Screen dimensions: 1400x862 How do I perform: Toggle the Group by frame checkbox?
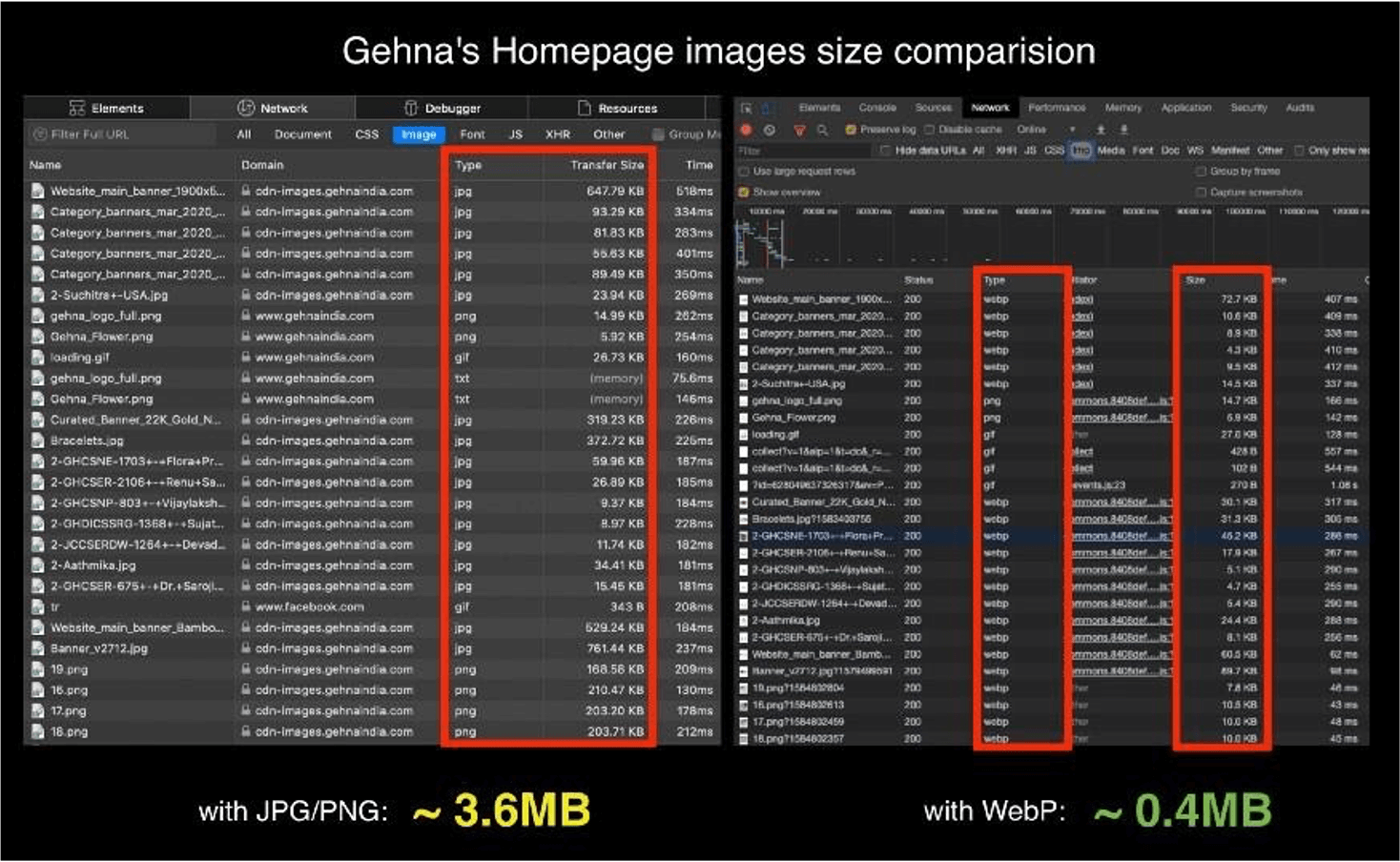pyautogui.click(x=1201, y=172)
